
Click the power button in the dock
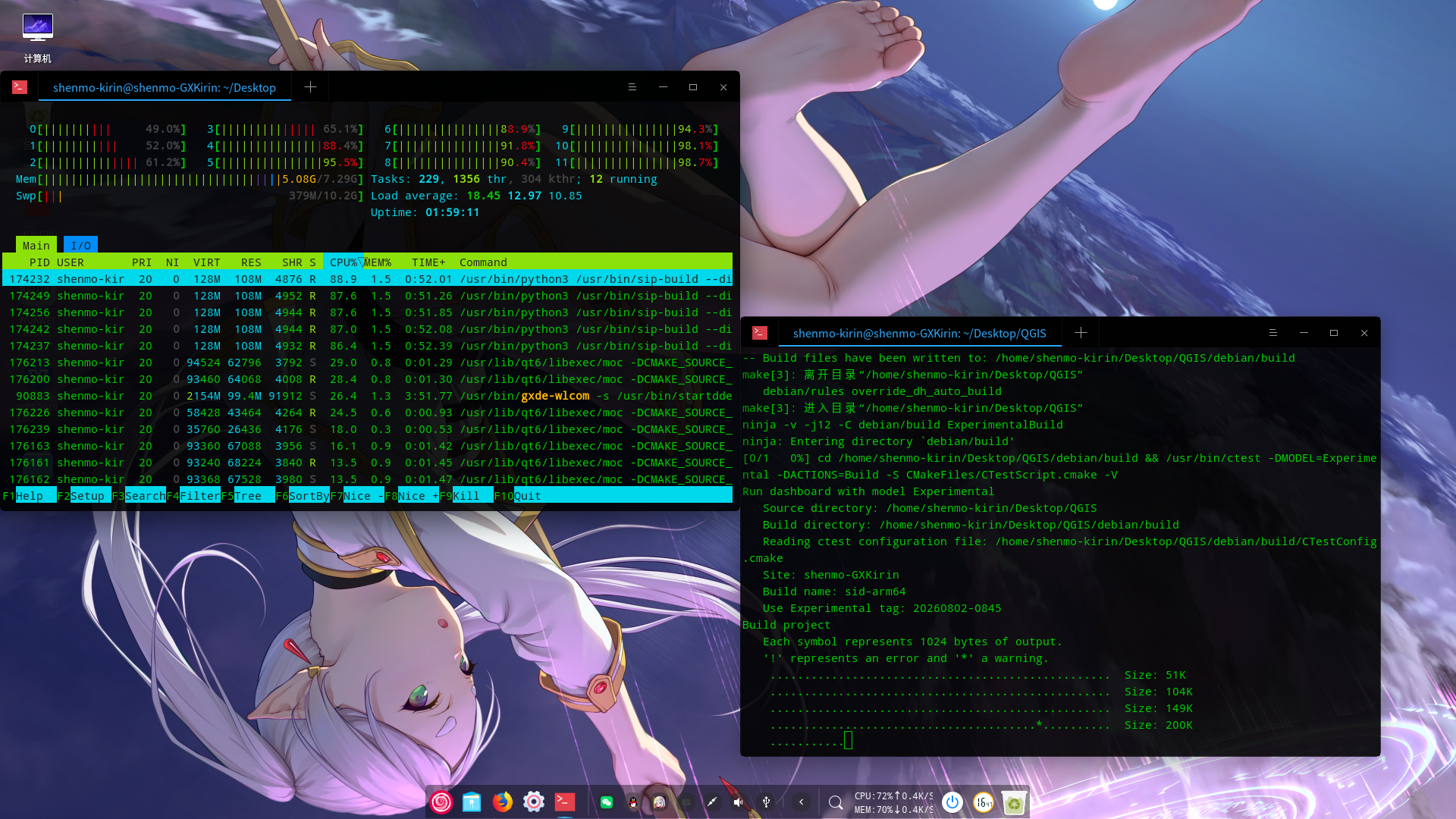tap(952, 802)
